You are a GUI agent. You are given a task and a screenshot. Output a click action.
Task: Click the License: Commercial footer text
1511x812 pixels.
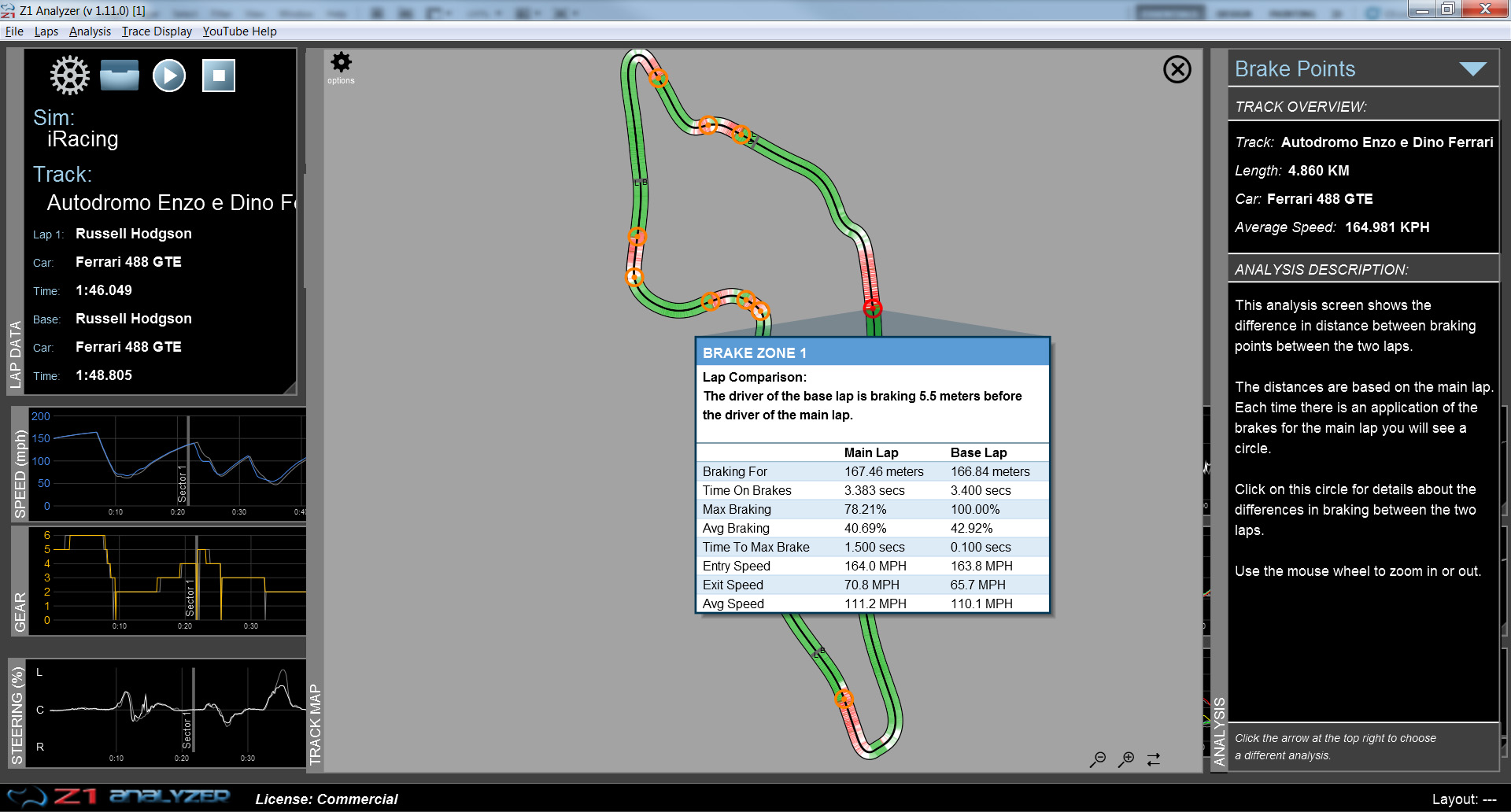(327, 799)
